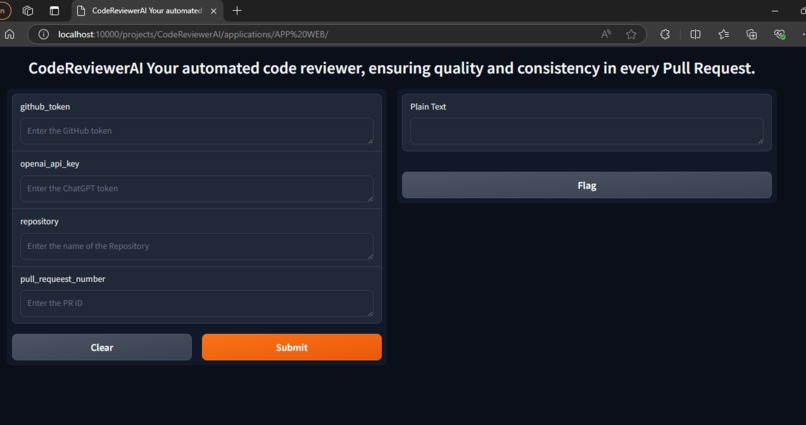Open Read Aloud icon in address bar
The width and height of the screenshot is (806, 425).
tap(606, 34)
